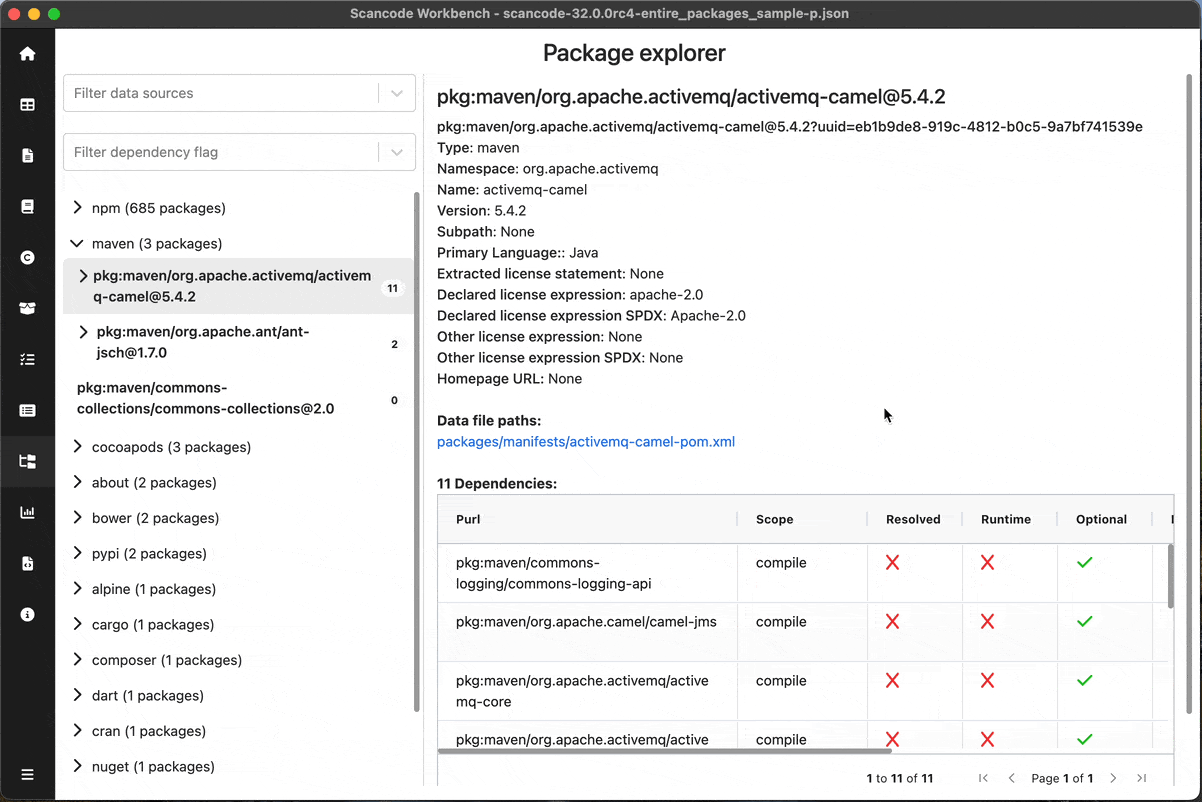Expand the nuget (1 packages) group
The width and height of the screenshot is (1202, 802).
point(77,766)
